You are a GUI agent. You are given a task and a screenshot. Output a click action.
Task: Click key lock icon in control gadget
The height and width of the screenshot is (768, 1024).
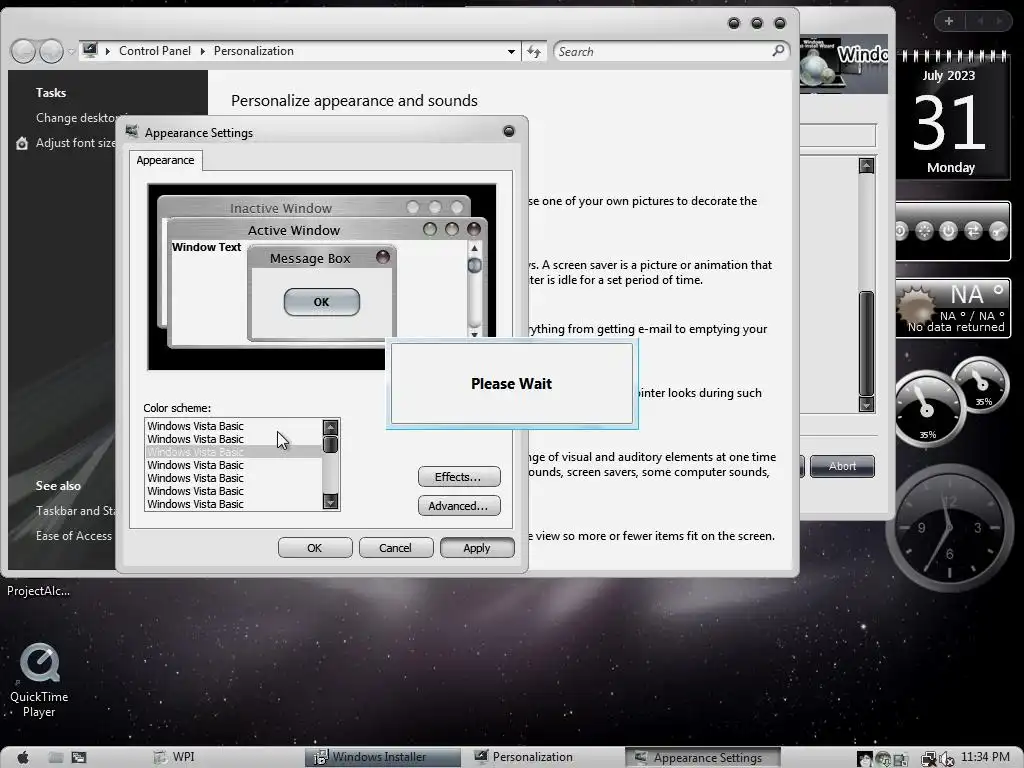click(x=998, y=230)
